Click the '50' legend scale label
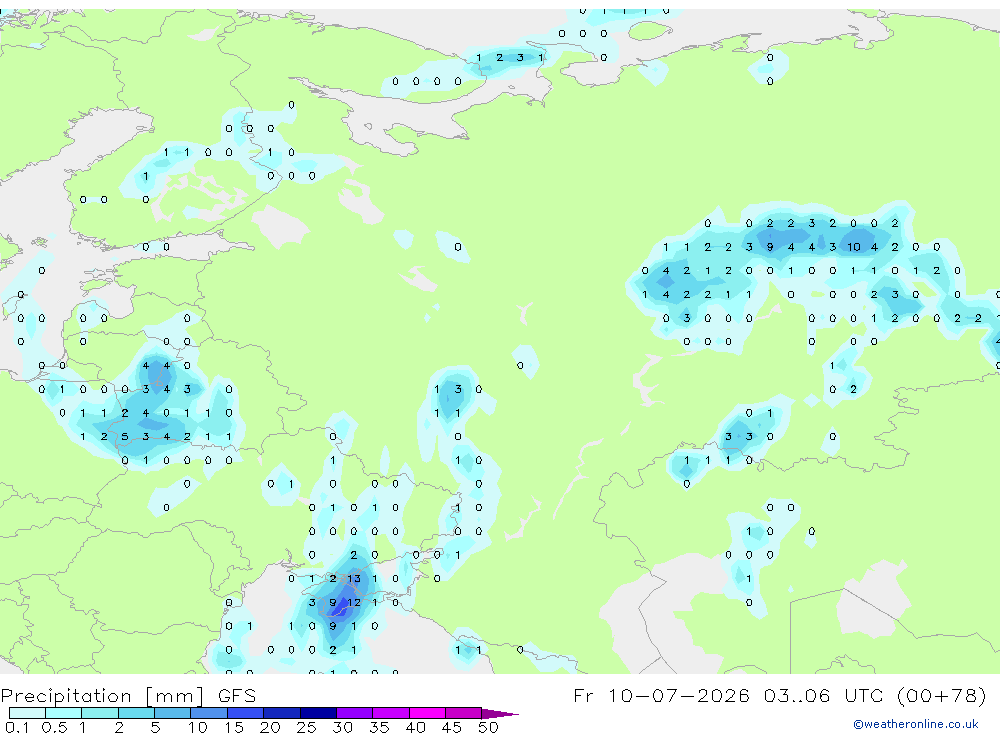This screenshot has width=1000, height=733. point(488,727)
